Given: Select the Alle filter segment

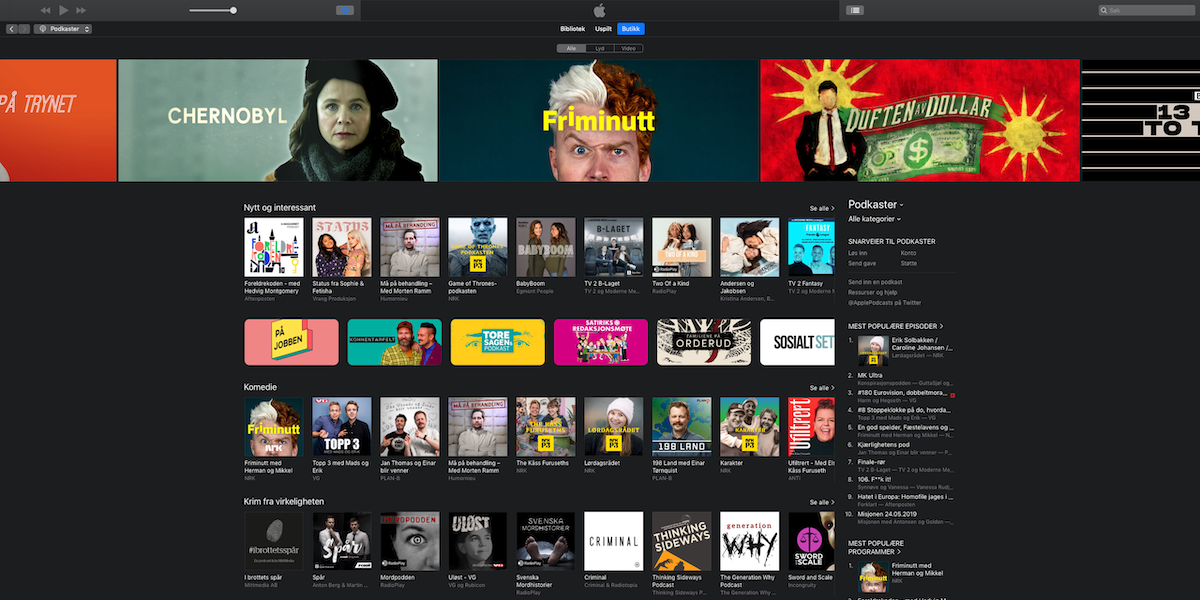Looking at the screenshot, I should 571,48.
